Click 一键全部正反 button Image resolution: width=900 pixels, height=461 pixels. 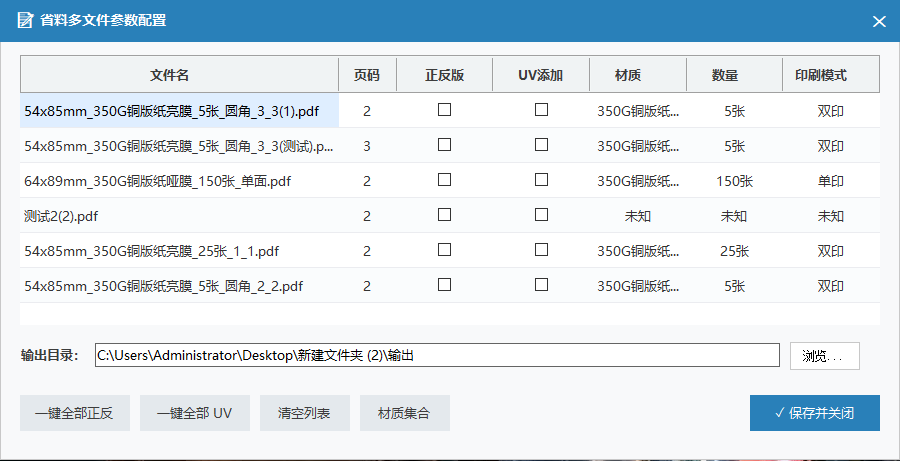click(75, 413)
